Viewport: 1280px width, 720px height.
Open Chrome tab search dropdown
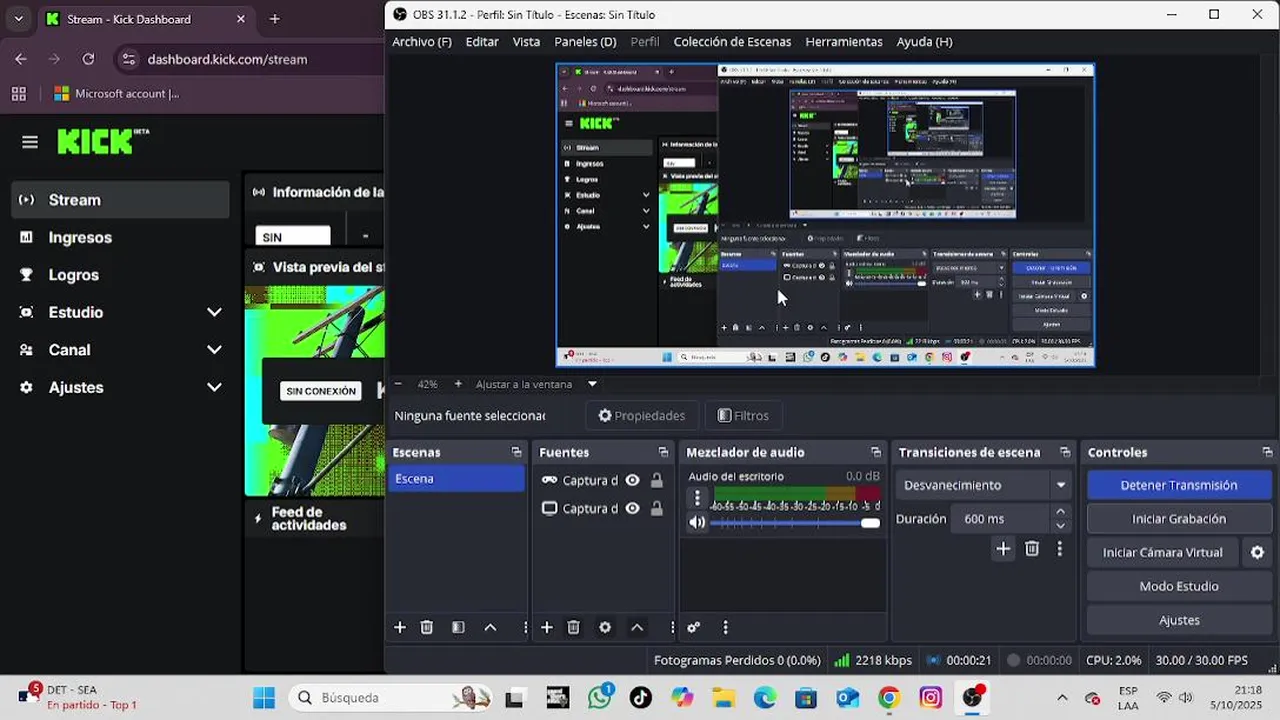click(x=18, y=19)
